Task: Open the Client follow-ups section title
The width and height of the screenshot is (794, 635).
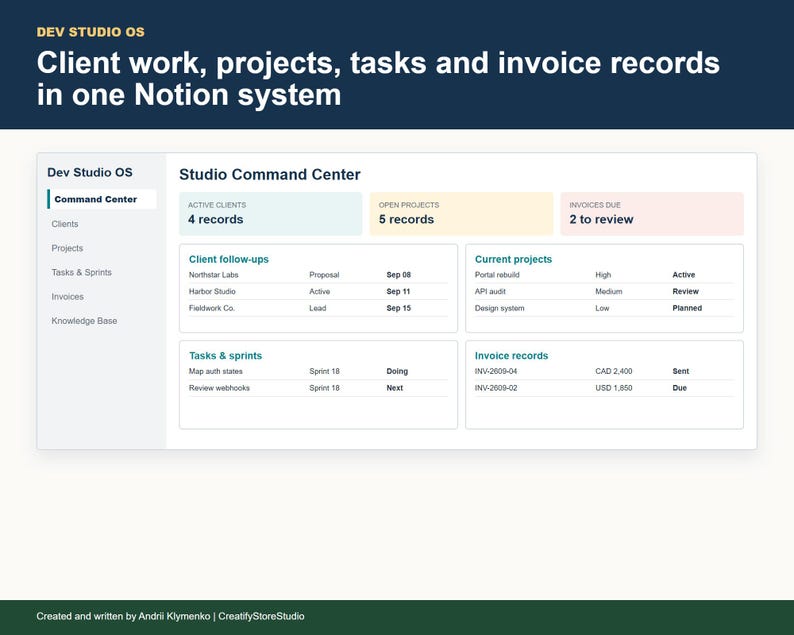Action: pyautogui.click(x=229, y=259)
